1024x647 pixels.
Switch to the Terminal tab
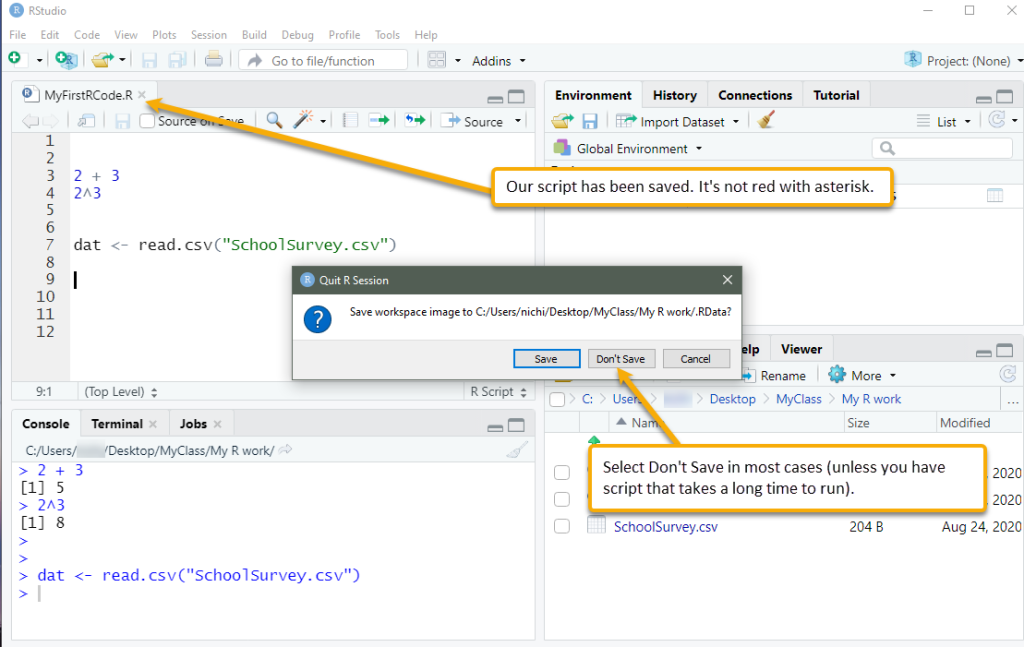pos(117,424)
